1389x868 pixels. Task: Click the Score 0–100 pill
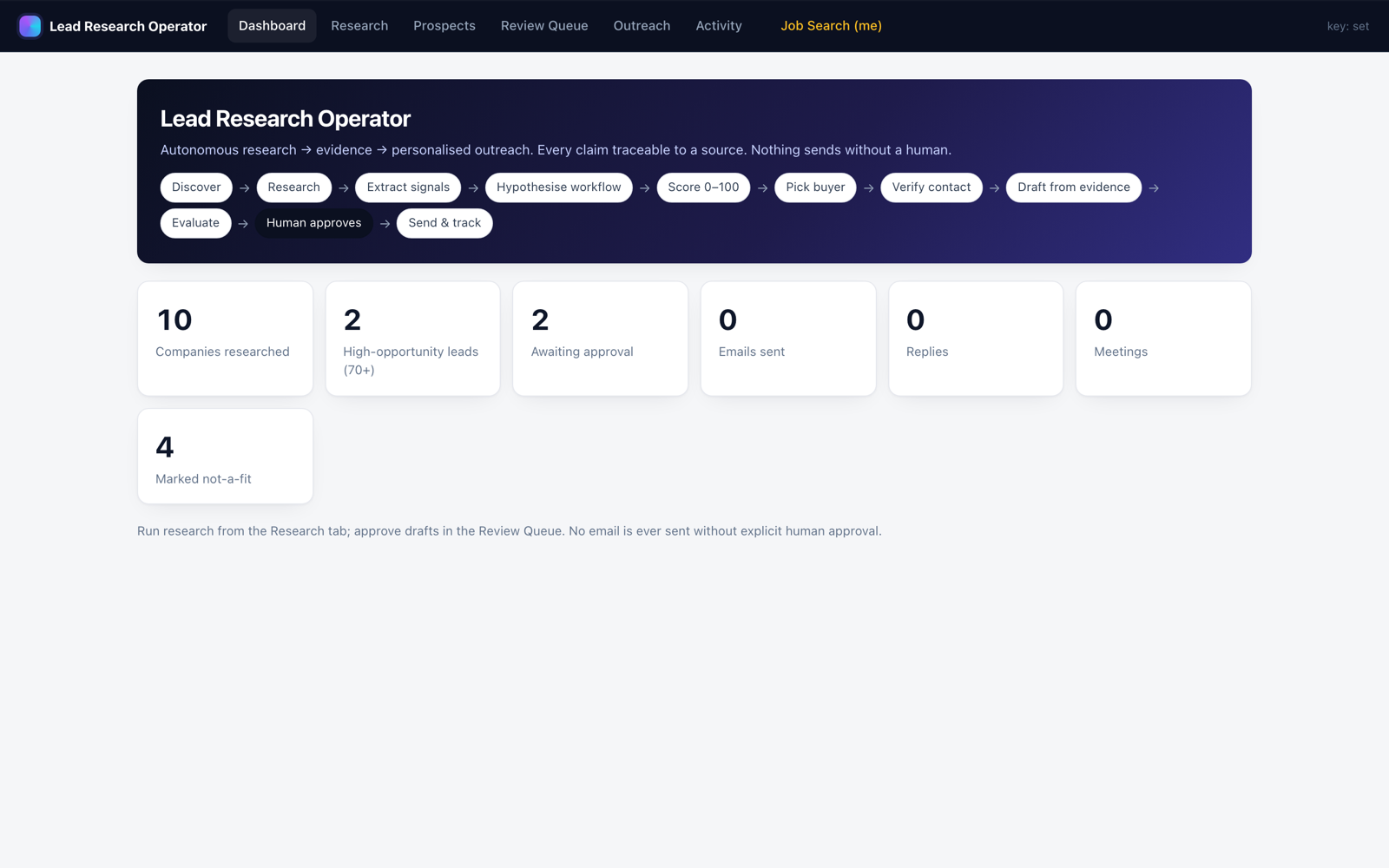(703, 187)
